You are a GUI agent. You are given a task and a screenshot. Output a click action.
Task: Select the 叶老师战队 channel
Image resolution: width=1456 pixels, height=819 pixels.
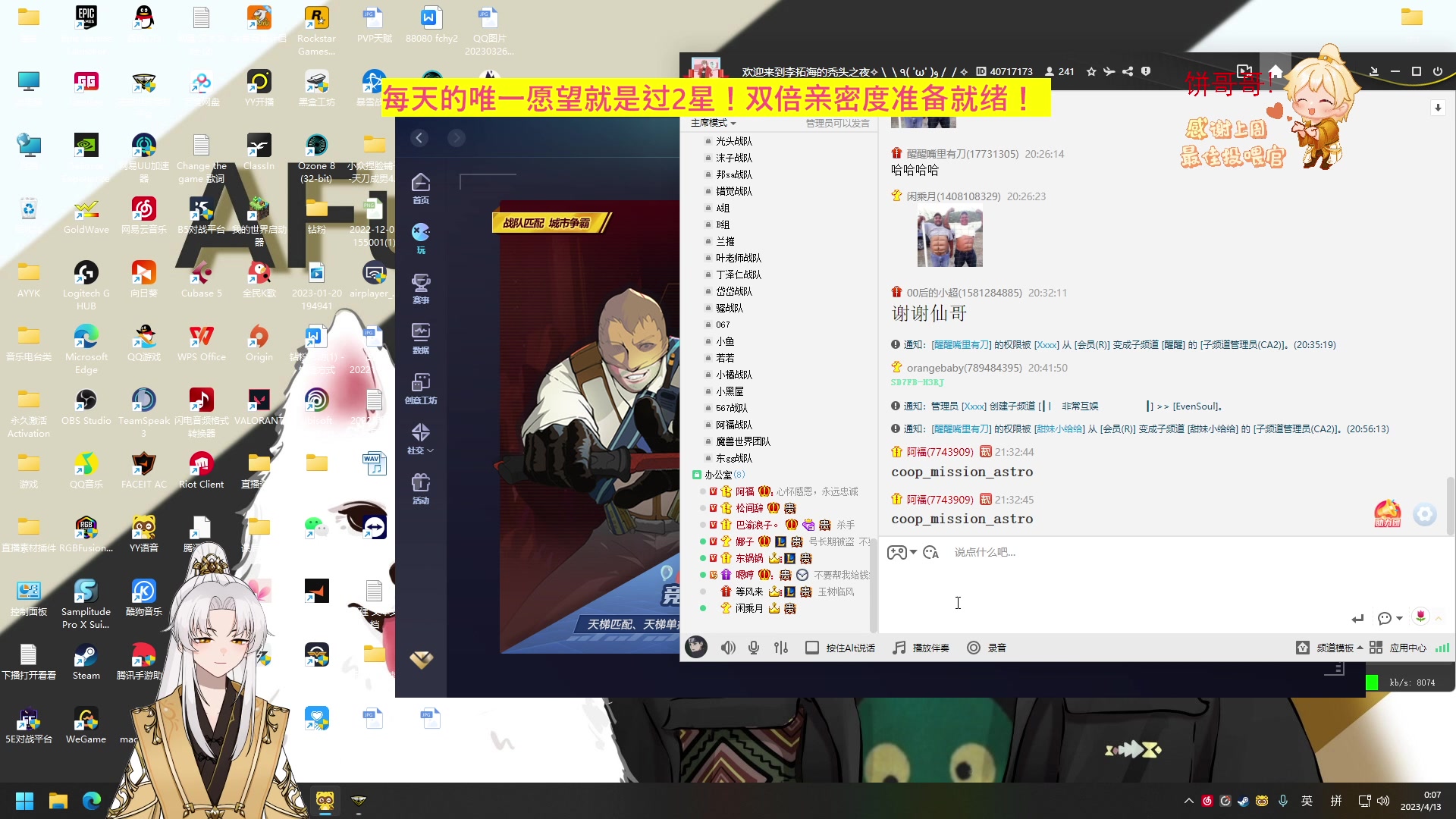(x=739, y=258)
